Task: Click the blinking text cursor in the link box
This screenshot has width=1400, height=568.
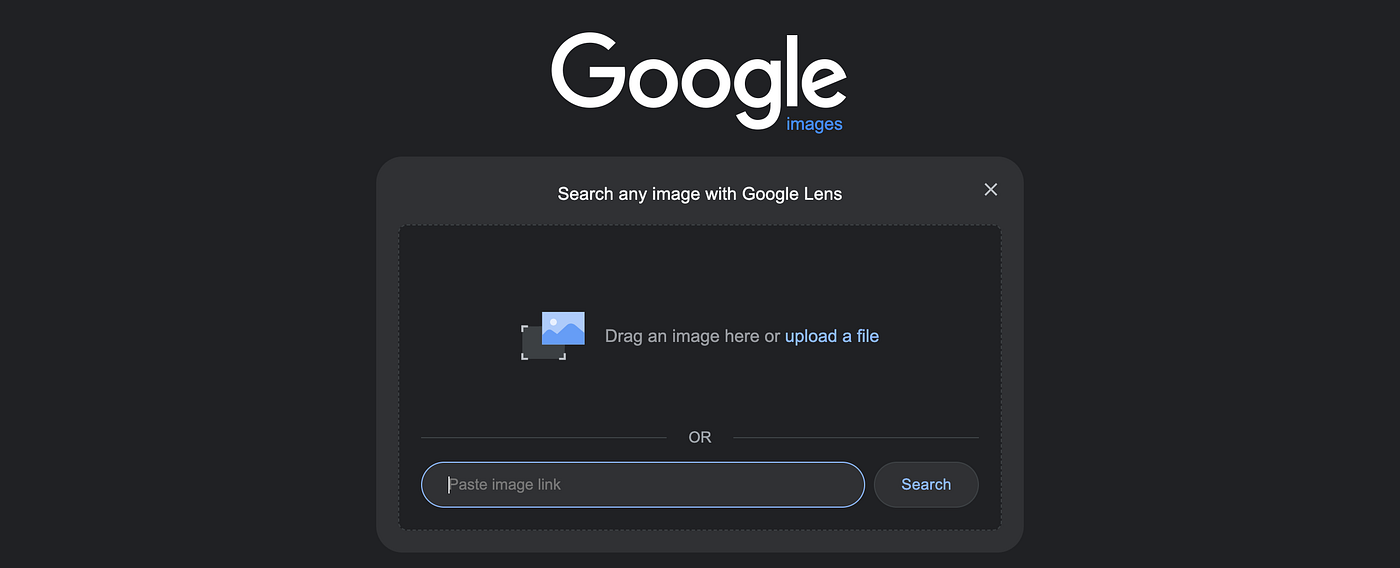Action: (x=449, y=484)
